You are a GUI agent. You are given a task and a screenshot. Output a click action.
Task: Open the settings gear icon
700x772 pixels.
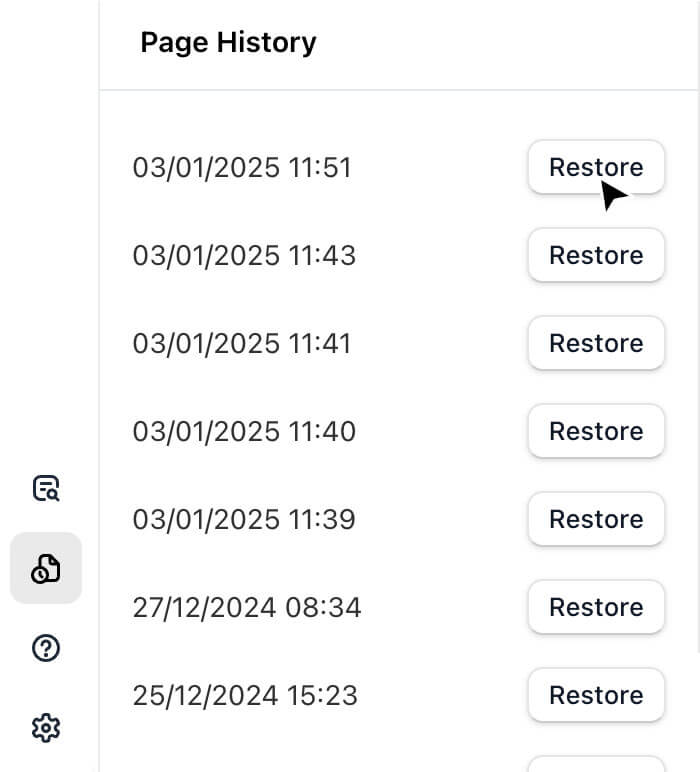46,727
